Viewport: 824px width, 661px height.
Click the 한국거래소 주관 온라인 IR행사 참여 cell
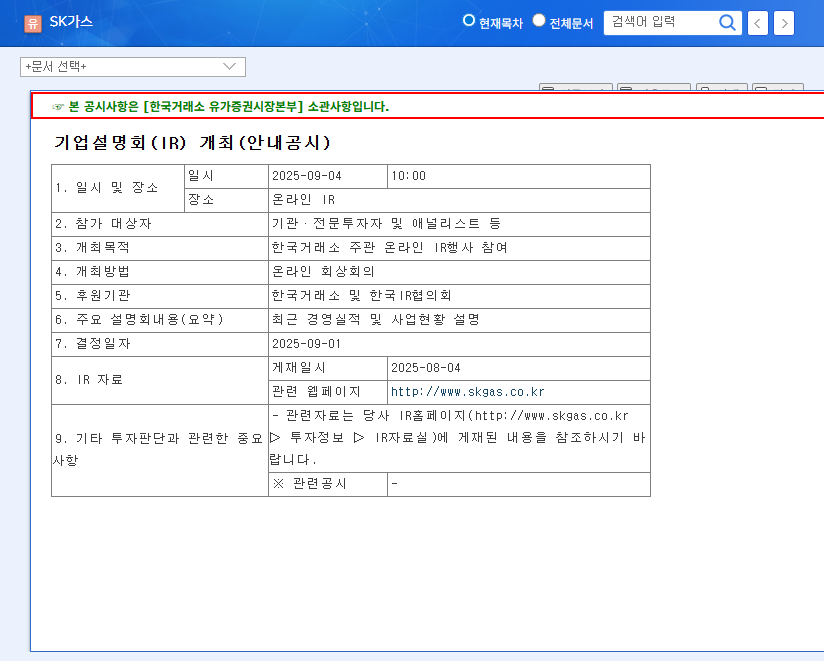[x=459, y=248]
